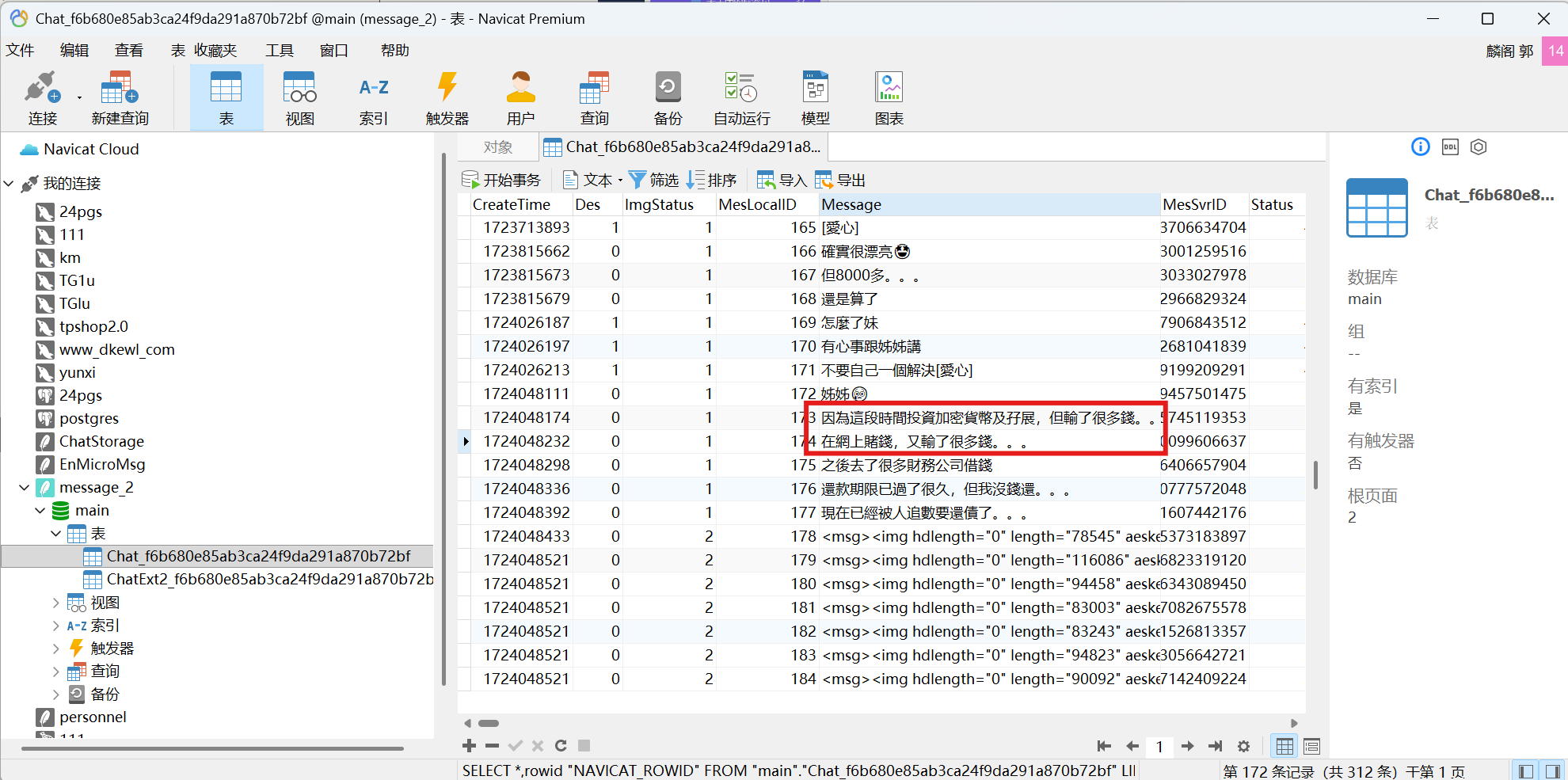Click the MesSvrID column header
Viewport: 1568px width, 780px height.
pyautogui.click(x=1204, y=204)
